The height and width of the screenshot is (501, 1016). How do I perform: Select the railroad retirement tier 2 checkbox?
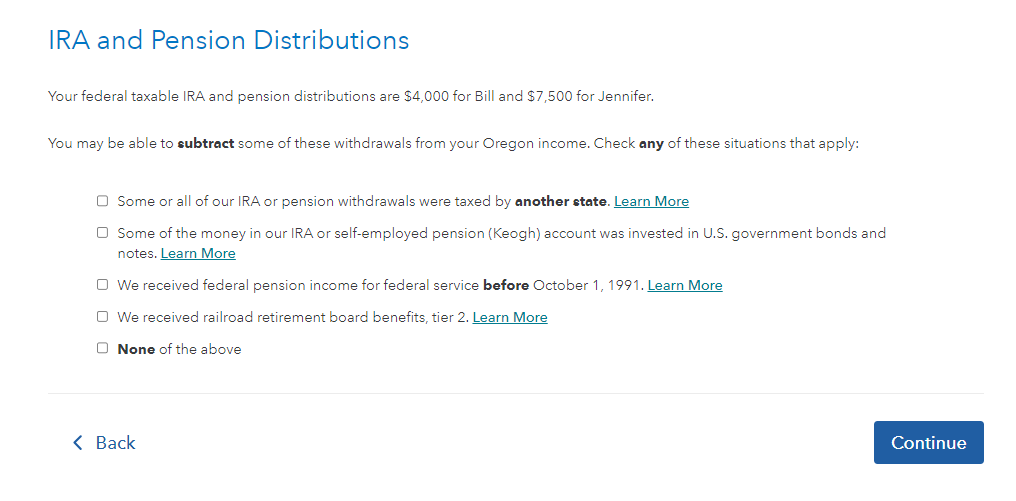(102, 316)
